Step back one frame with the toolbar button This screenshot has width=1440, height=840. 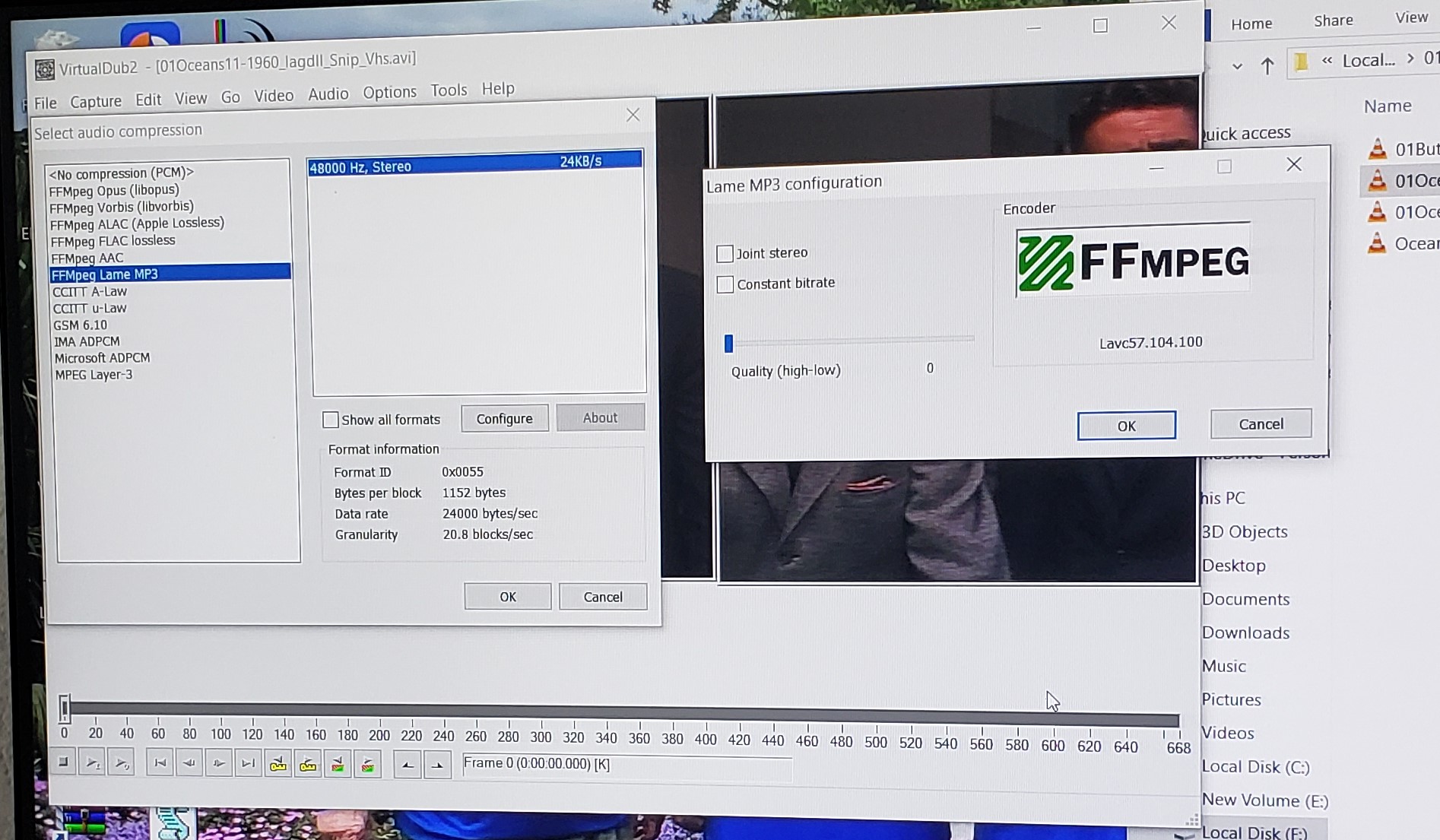point(189,763)
